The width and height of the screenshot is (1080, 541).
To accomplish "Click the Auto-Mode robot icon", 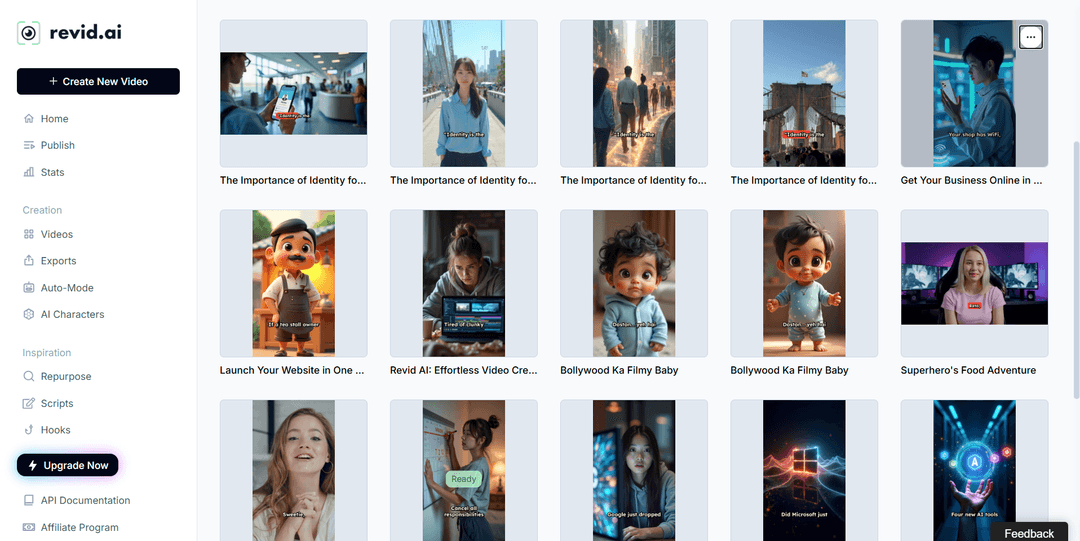I will coord(29,288).
